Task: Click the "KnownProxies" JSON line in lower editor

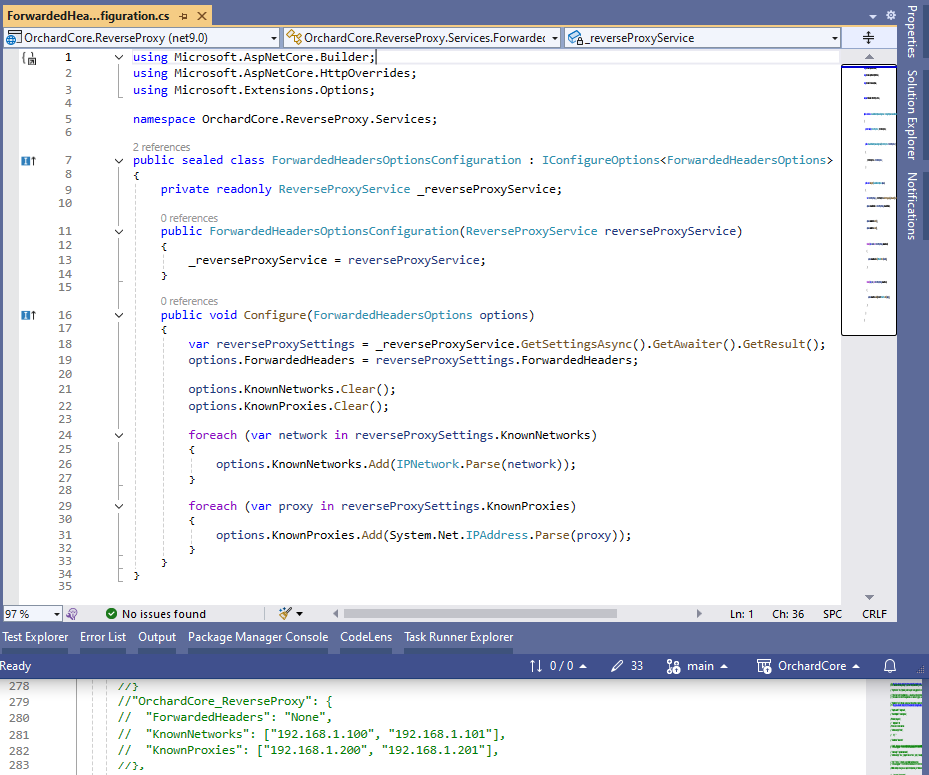Action: click(x=308, y=750)
